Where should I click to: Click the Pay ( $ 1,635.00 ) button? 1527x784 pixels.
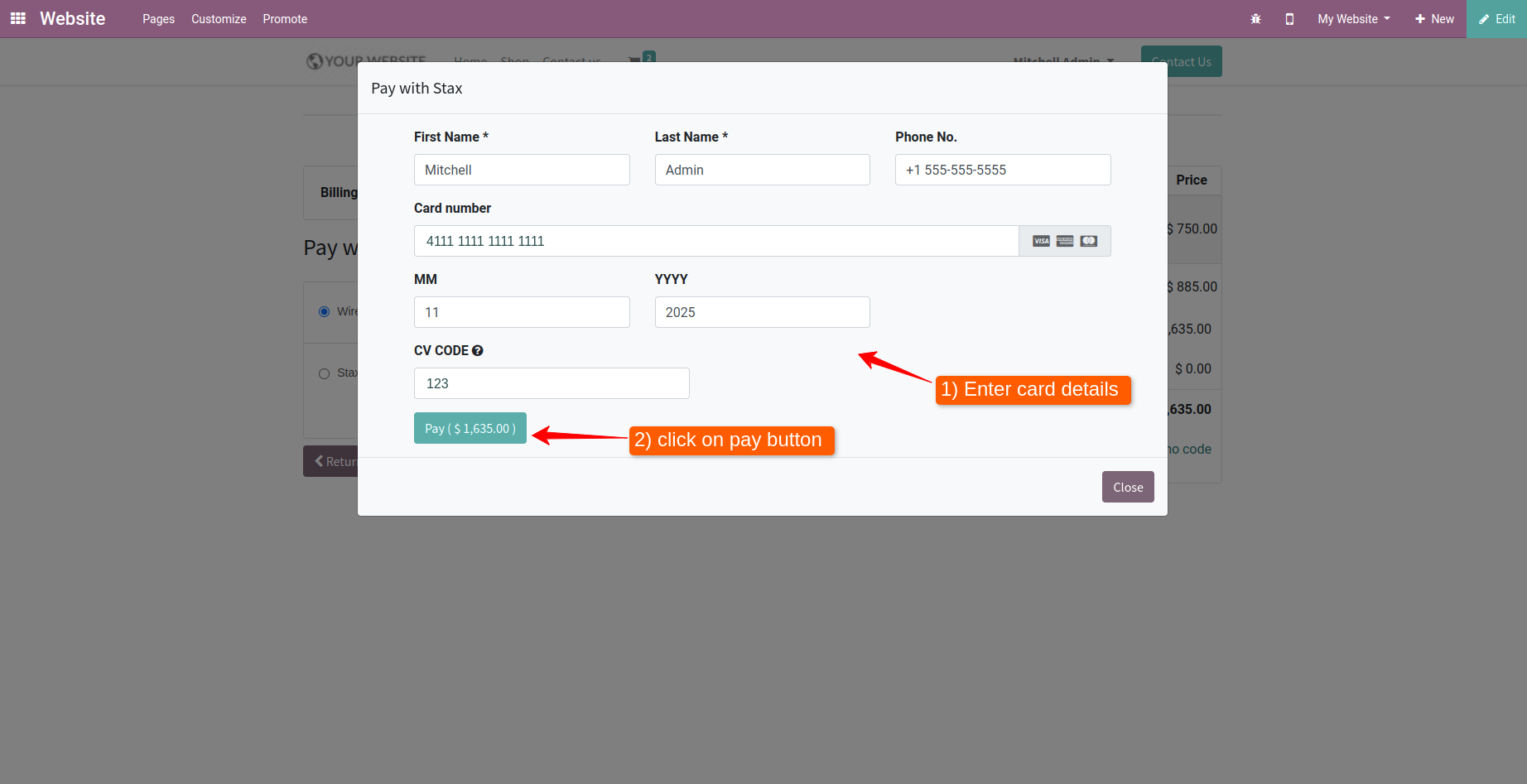(x=470, y=428)
